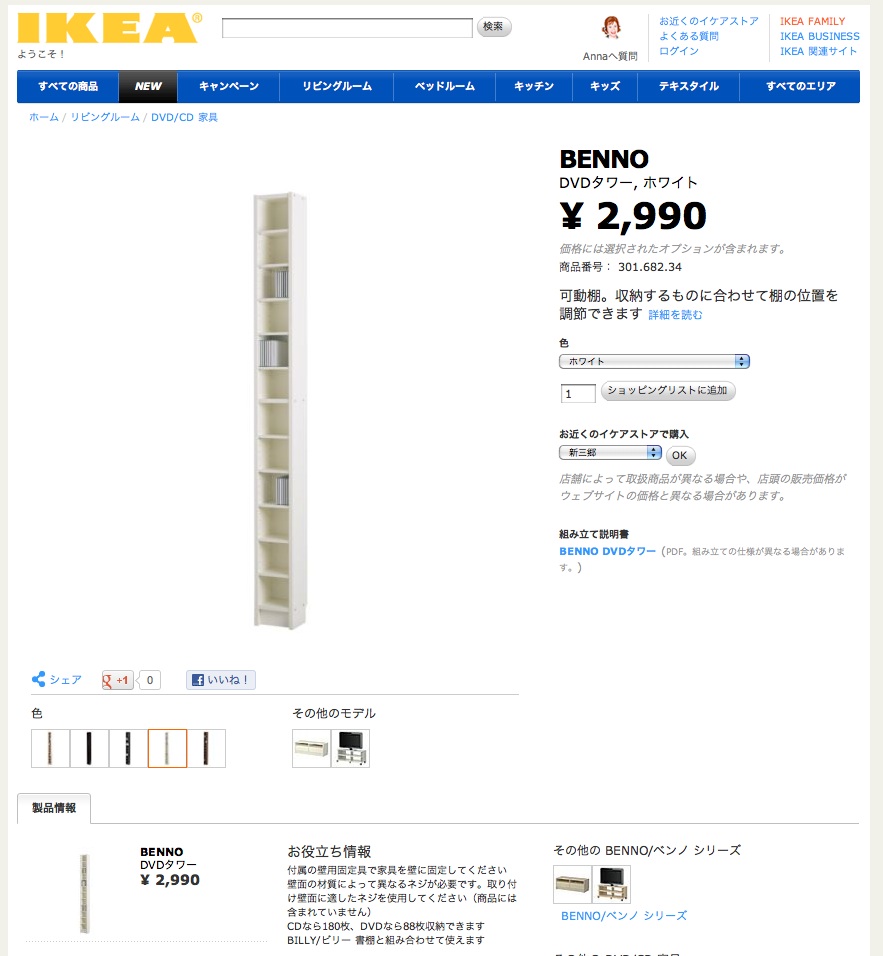Expand the 新三郷 store dropdown

(610, 452)
